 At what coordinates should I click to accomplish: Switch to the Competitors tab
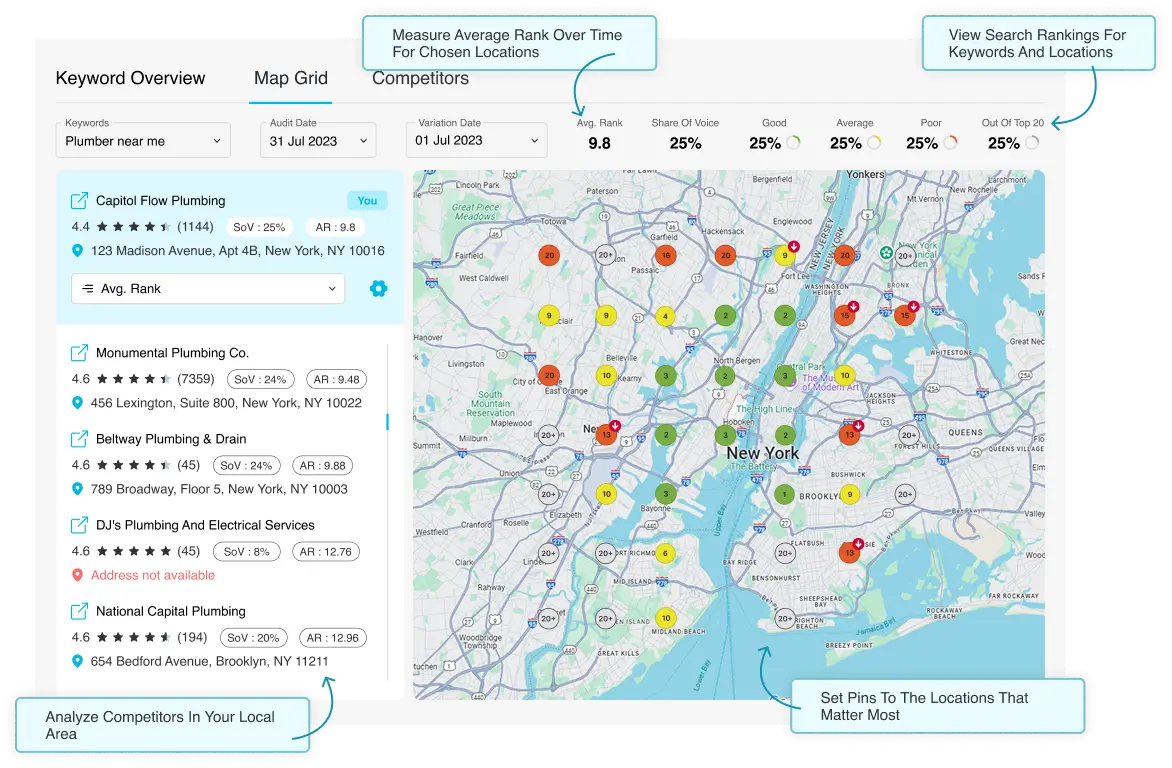coord(420,78)
